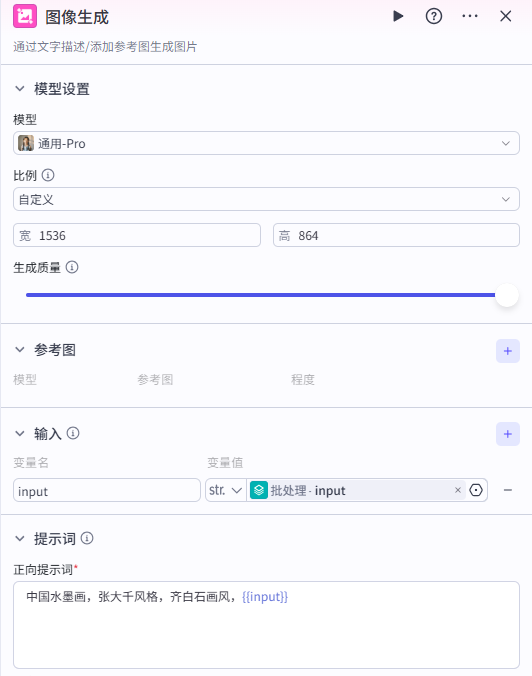Open the three-dot more options menu
The width and height of the screenshot is (532, 676).
(x=469, y=16)
